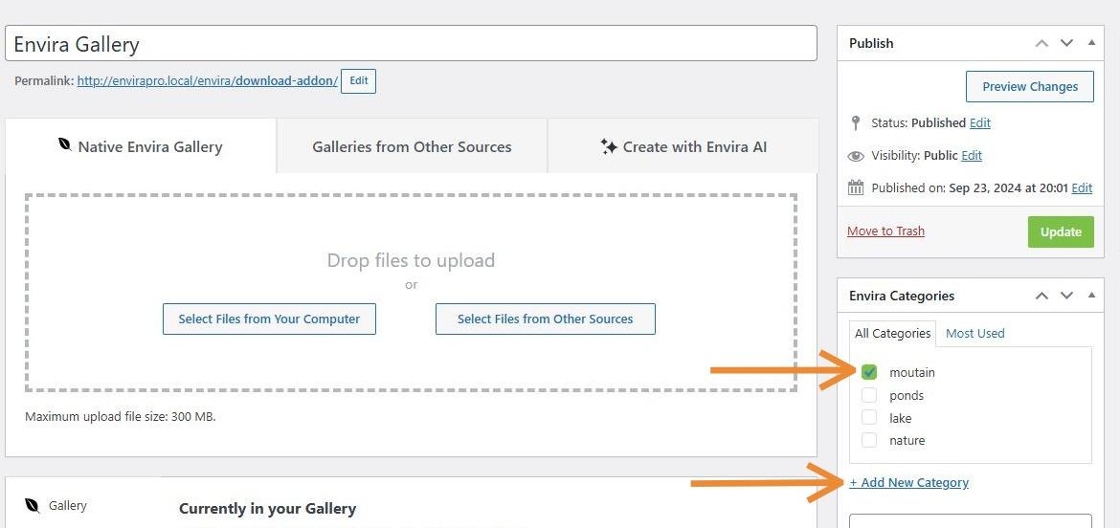
Task: Click the calendar icon beside Published on
Action: (x=855, y=188)
